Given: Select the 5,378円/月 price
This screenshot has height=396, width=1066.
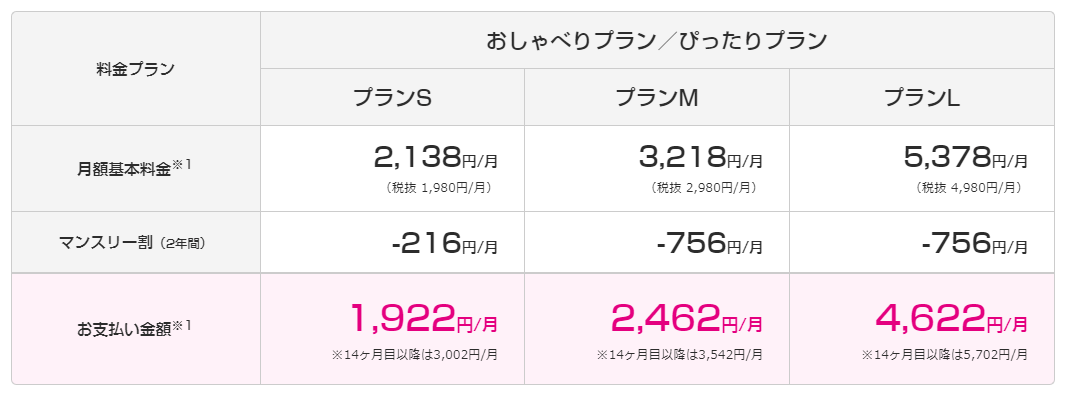Looking at the screenshot, I should (x=966, y=159).
